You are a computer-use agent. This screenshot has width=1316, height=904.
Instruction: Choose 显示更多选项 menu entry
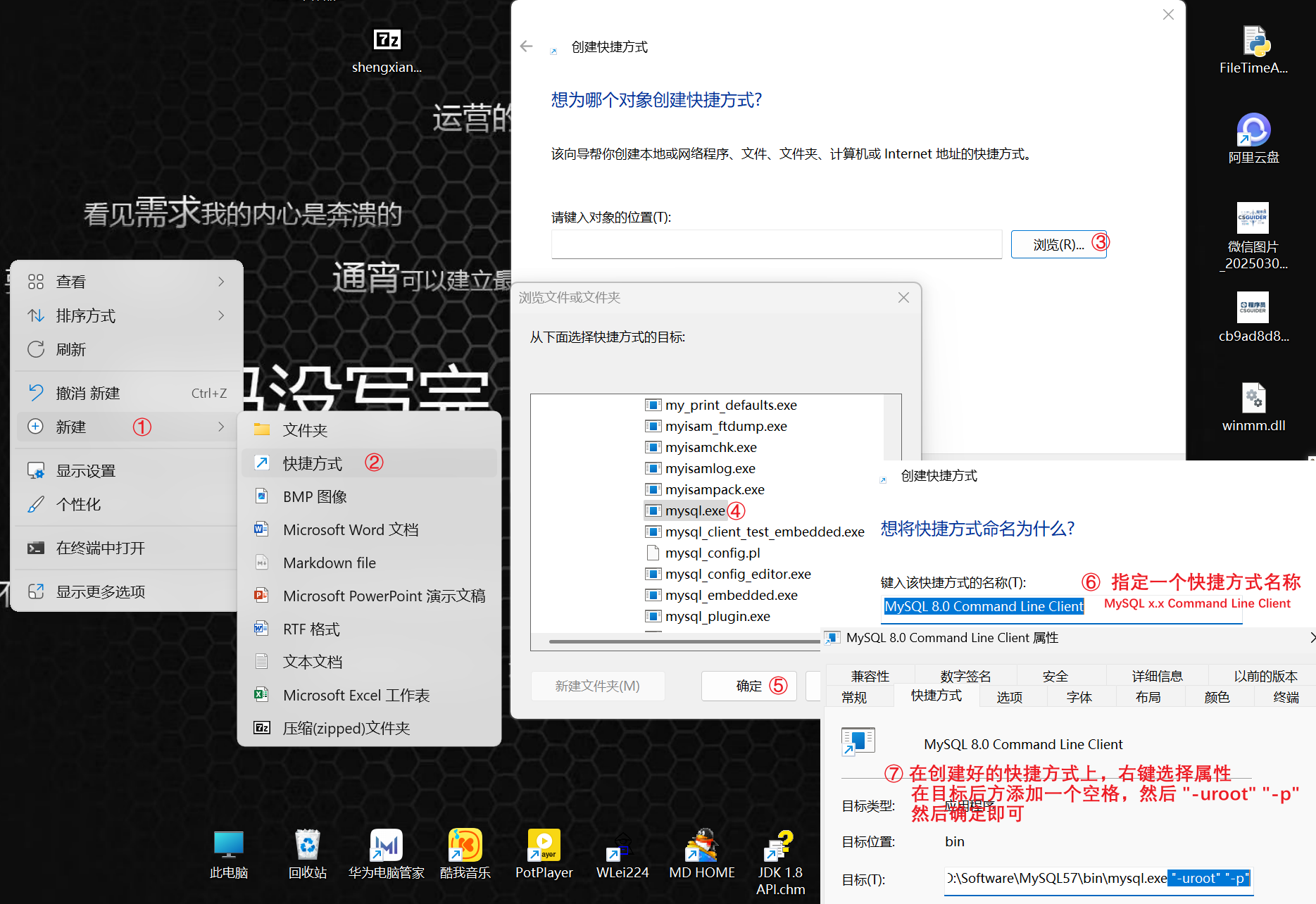[x=127, y=591]
